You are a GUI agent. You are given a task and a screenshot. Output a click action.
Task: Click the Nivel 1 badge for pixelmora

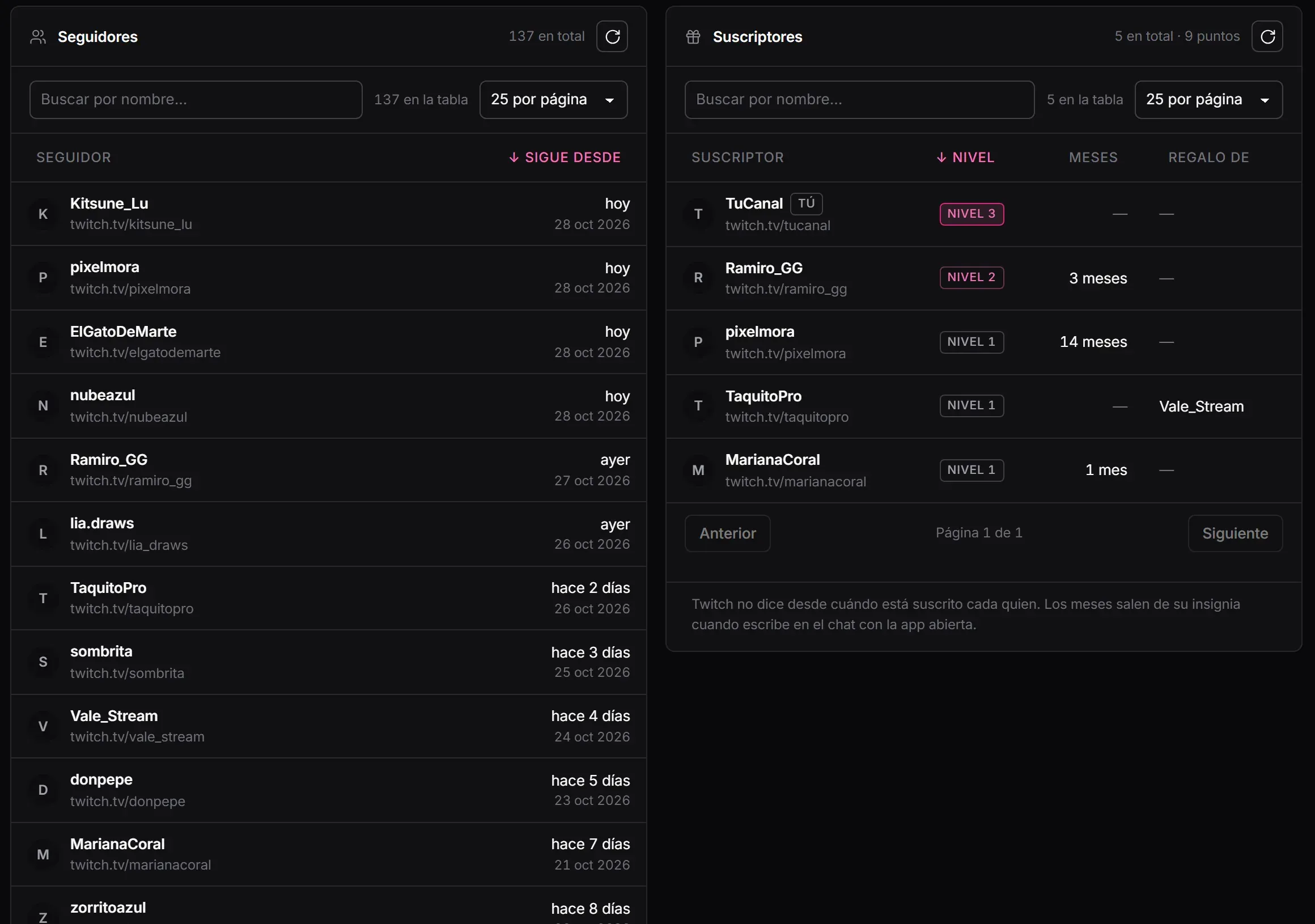click(972, 342)
